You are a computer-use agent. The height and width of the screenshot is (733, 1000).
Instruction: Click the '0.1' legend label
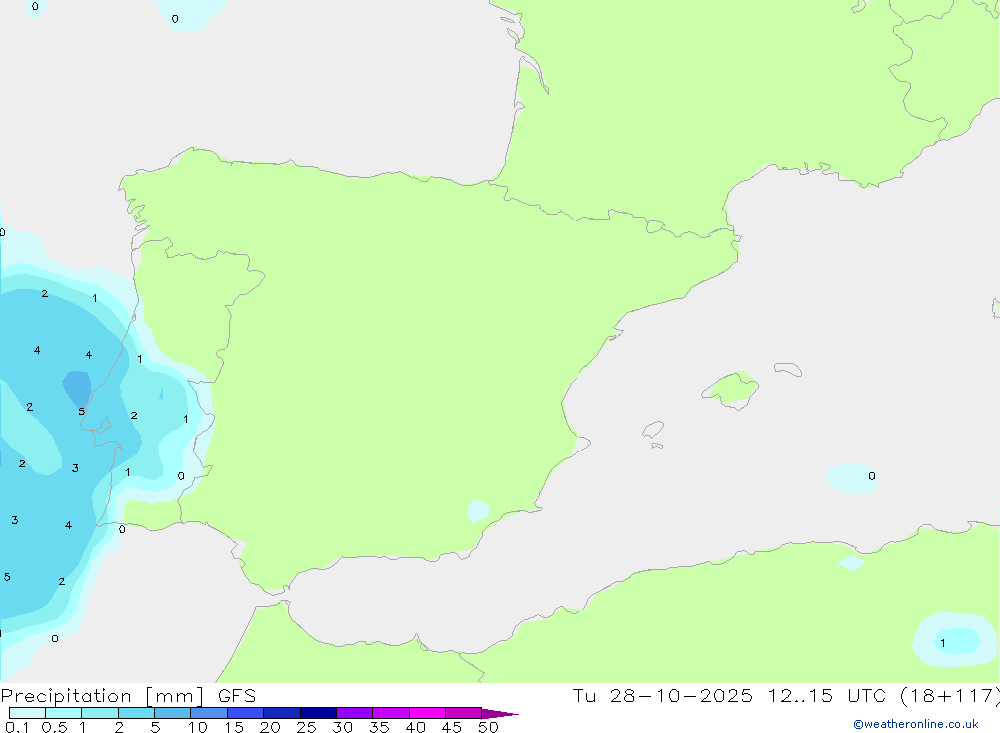click(x=17, y=727)
